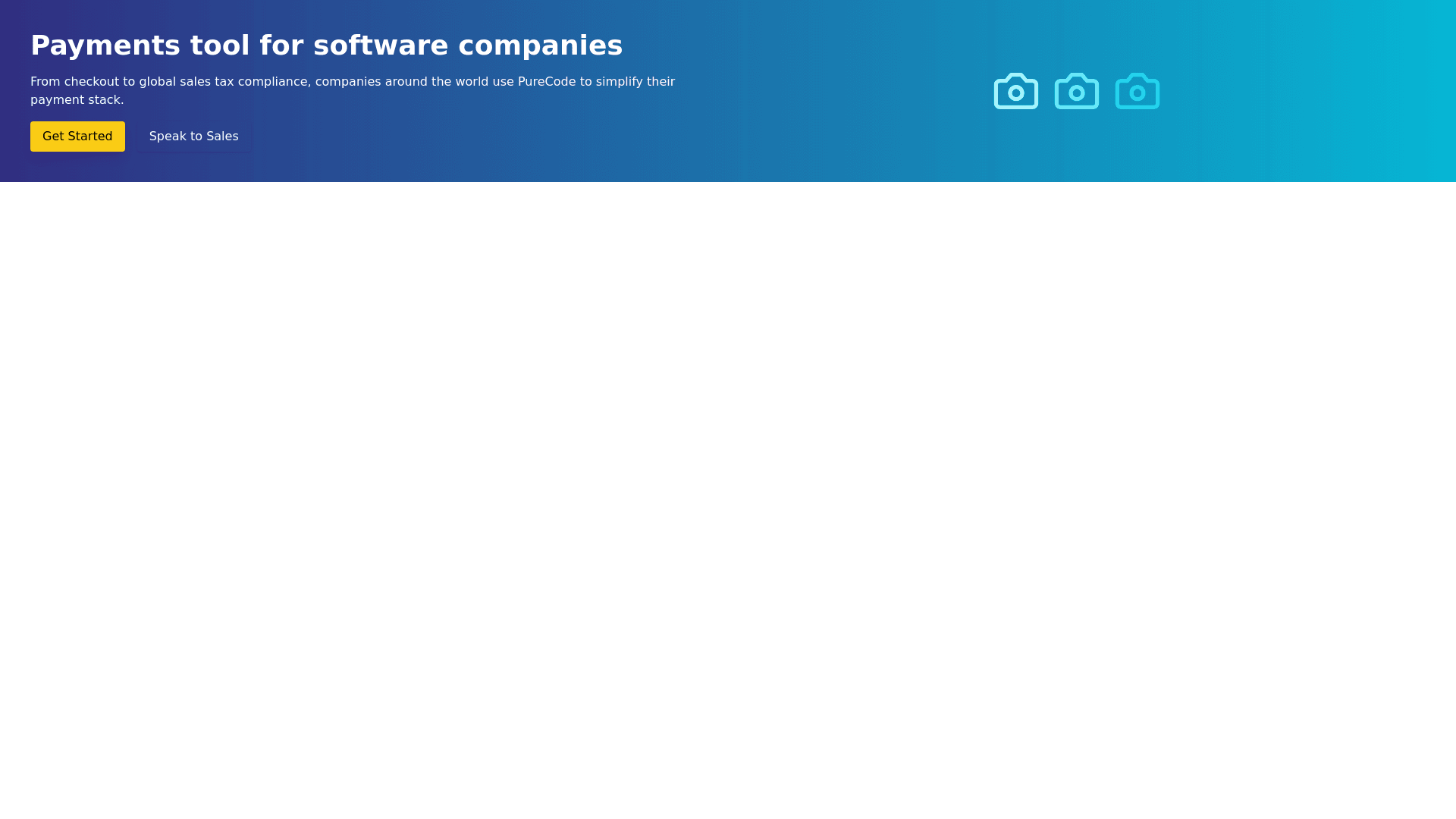This screenshot has width=1456, height=819.
Task: Click the word "software" in the headline
Action: [x=381, y=45]
